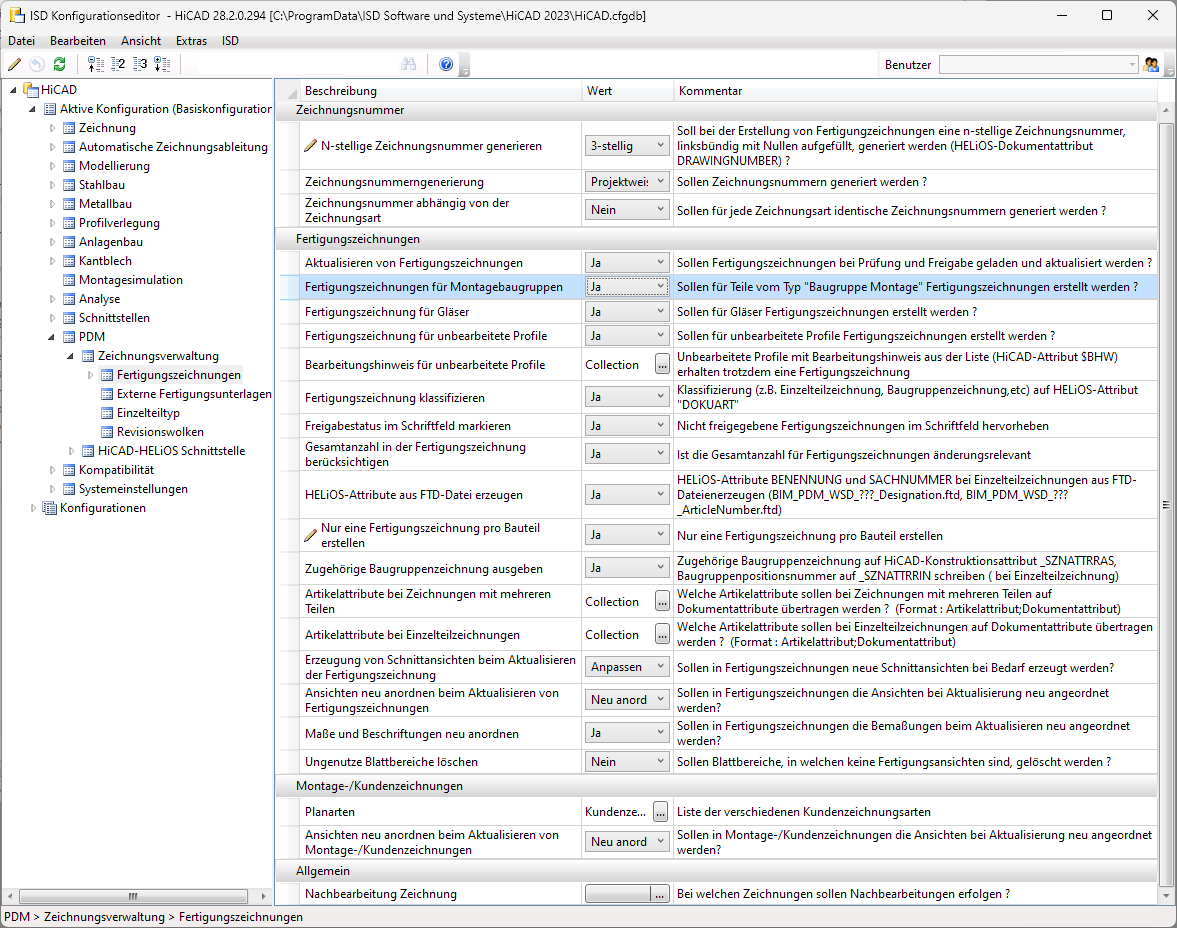
Task: Expand the Konfigurationen tree node
Action: point(33,508)
